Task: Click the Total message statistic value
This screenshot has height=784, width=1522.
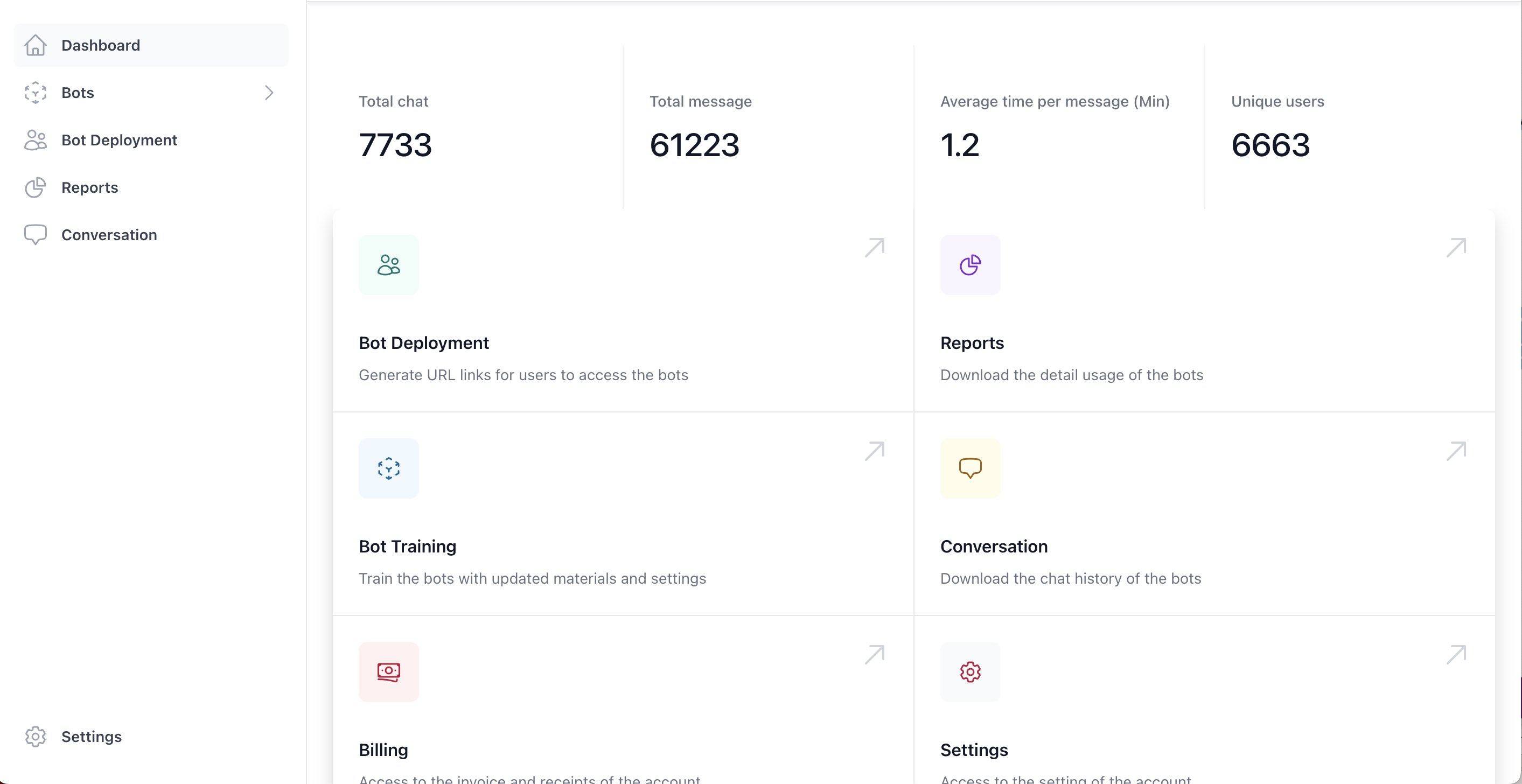Action: [x=694, y=145]
